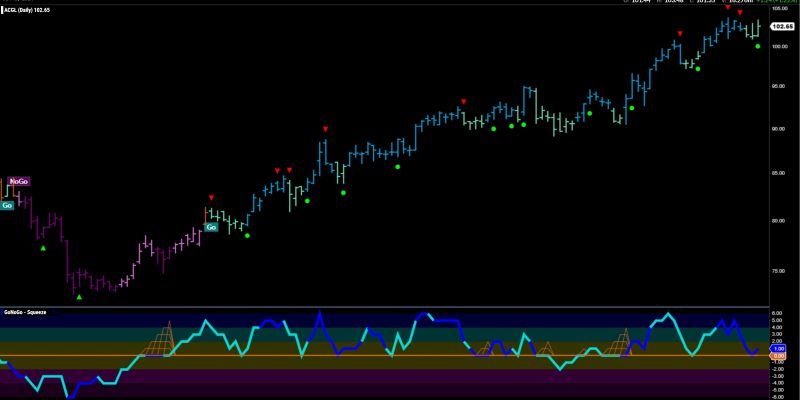Click the 90.00 price axis label
Image resolution: width=800 pixels, height=400 pixels.
pos(778,129)
